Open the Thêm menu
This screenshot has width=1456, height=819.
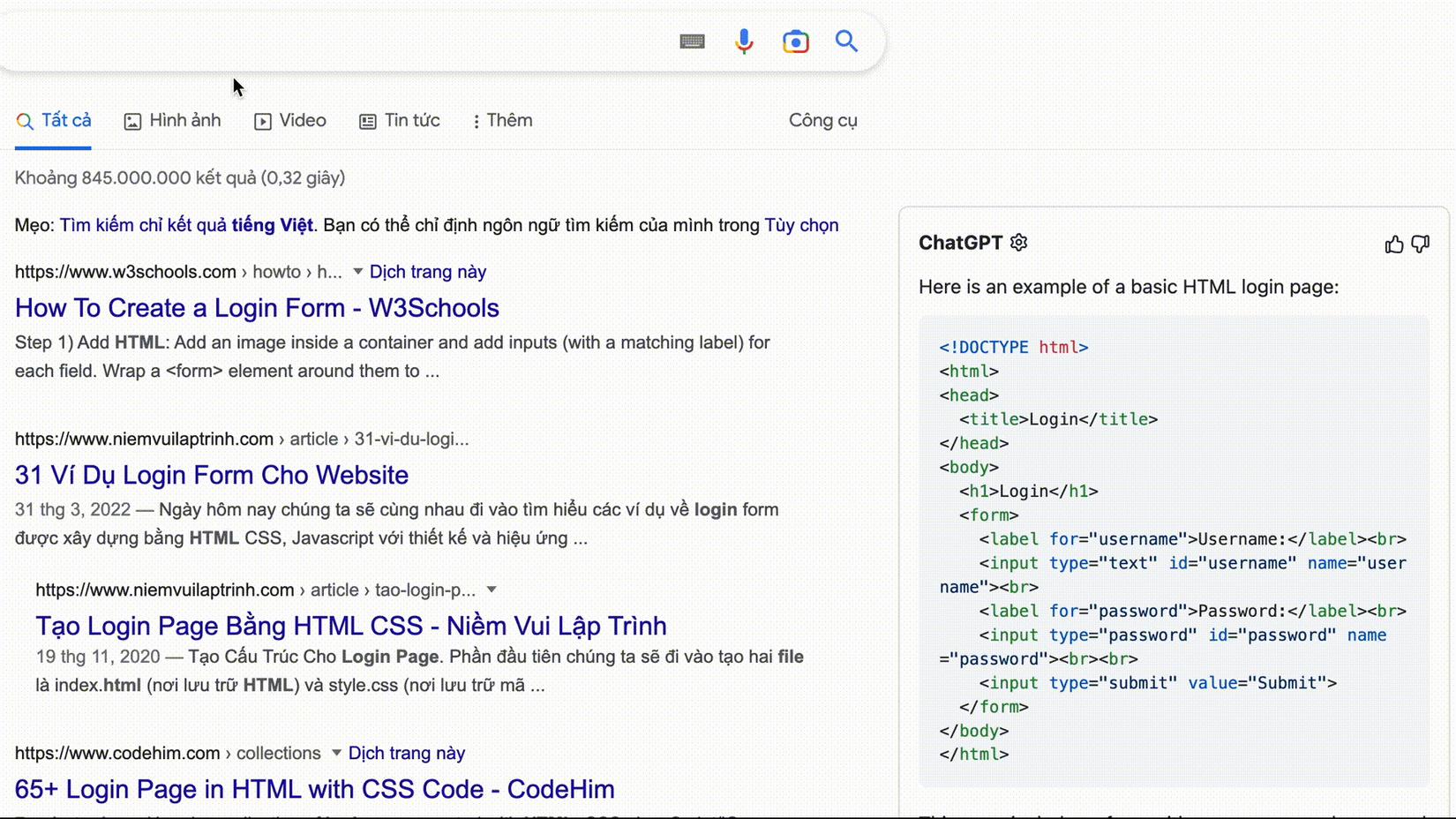502,121
